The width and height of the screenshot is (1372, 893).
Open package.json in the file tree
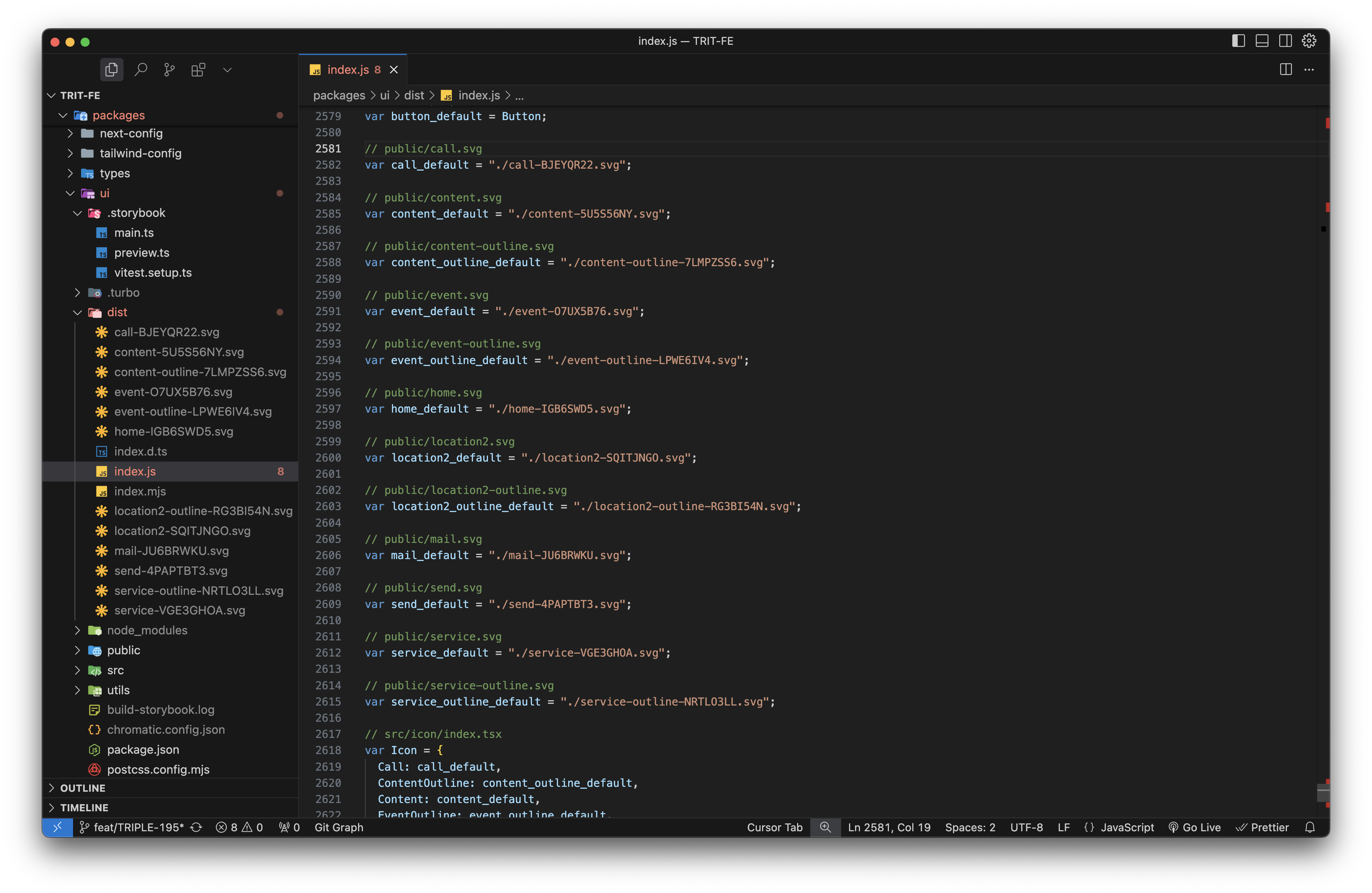[142, 750]
